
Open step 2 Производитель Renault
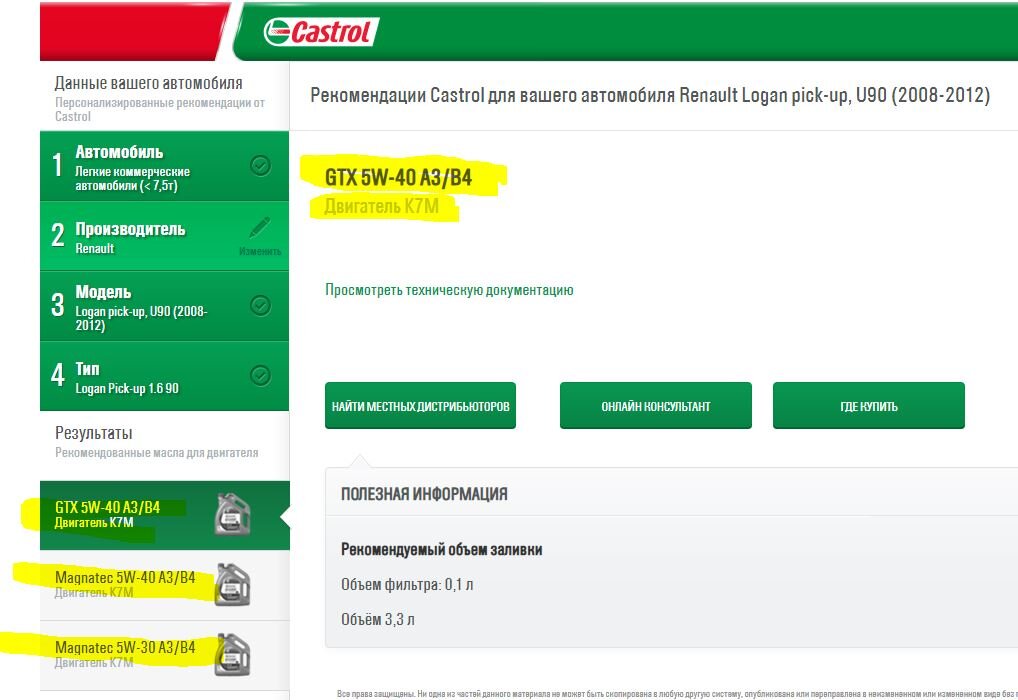point(164,236)
